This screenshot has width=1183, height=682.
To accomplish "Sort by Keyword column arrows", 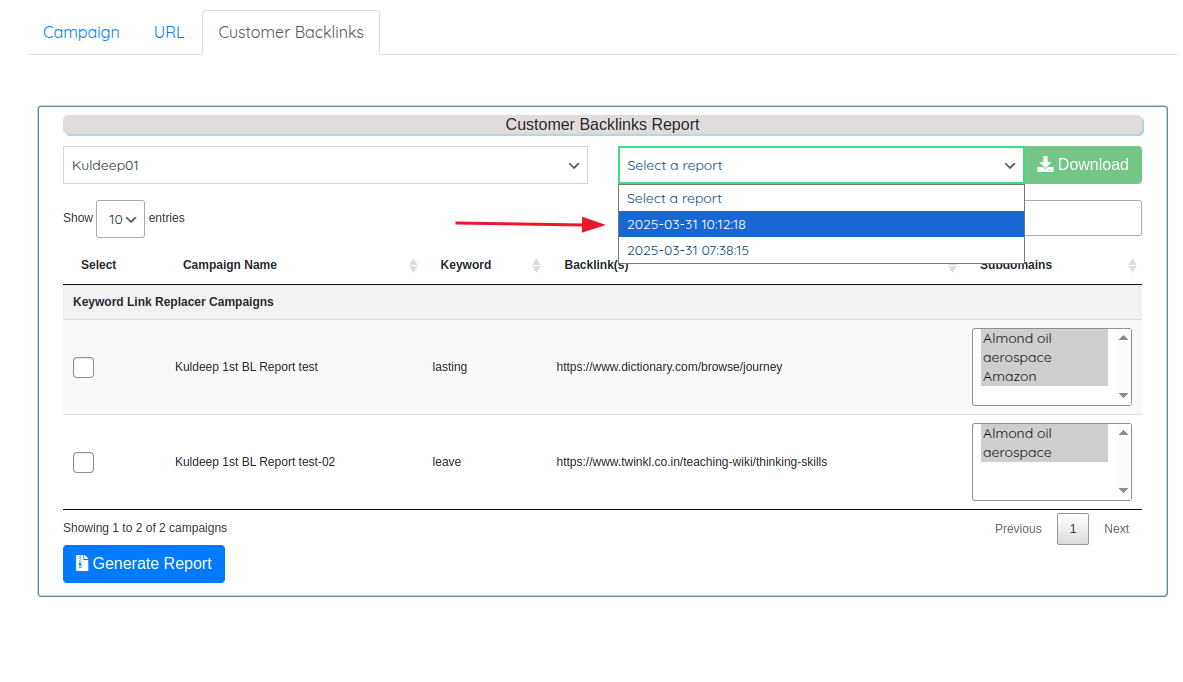I will pos(536,265).
